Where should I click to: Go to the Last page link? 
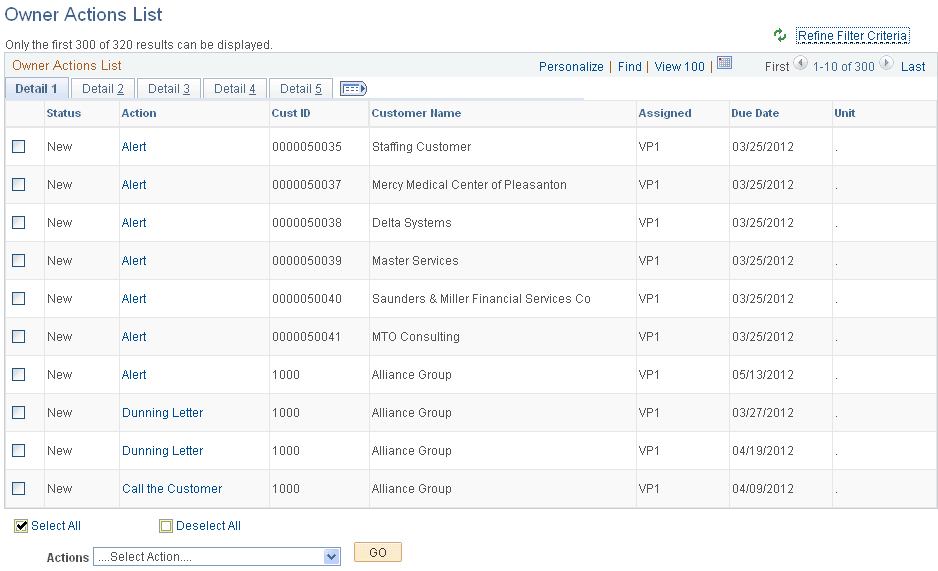[x=913, y=66]
